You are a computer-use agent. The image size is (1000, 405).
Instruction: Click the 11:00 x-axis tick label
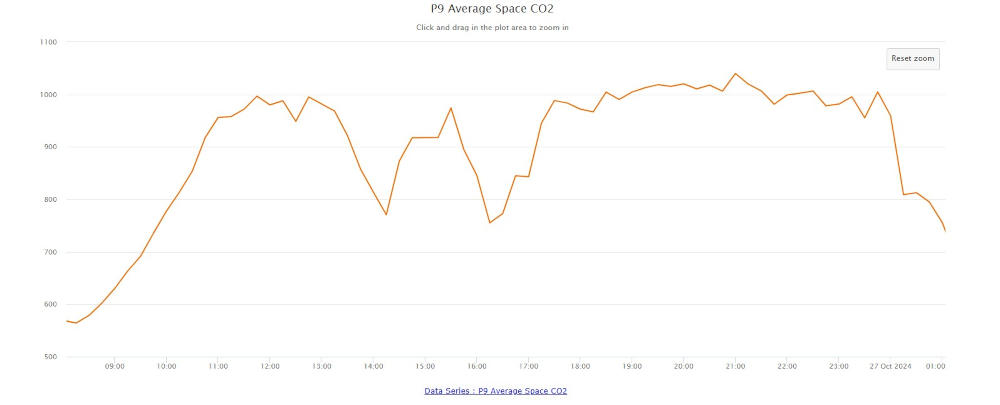point(218,367)
